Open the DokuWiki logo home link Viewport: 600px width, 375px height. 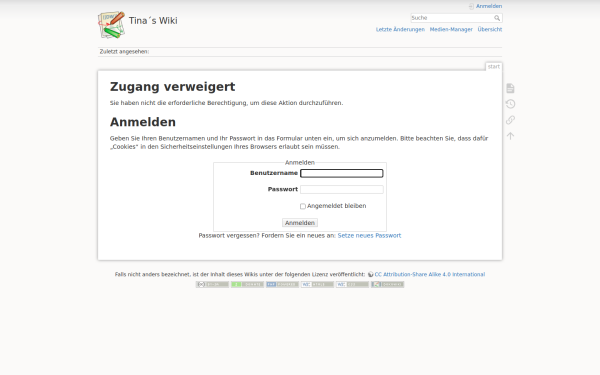(111, 25)
